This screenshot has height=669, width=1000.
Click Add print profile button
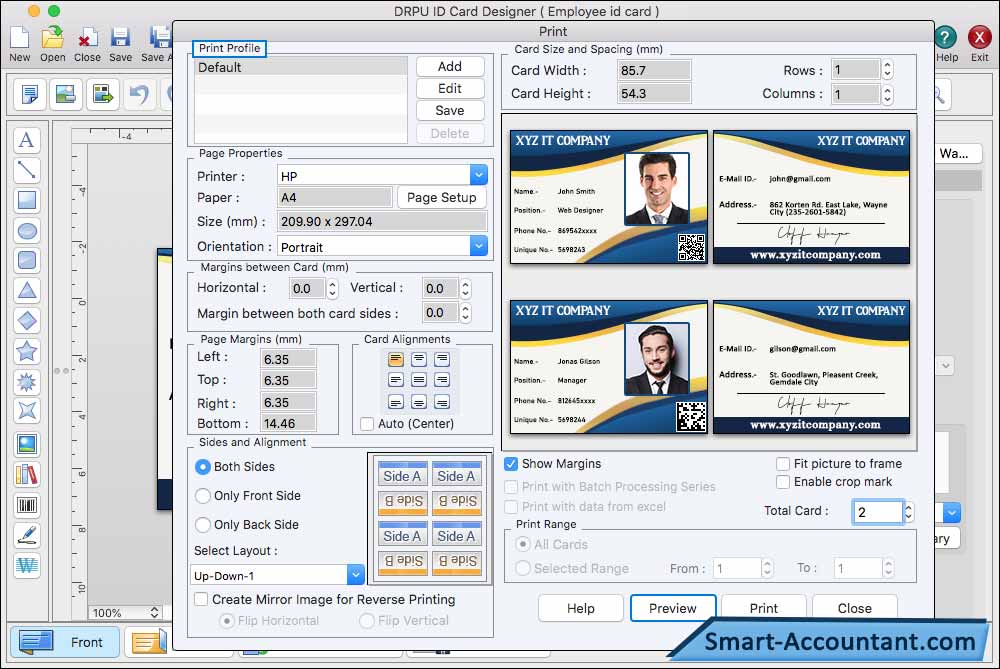450,66
